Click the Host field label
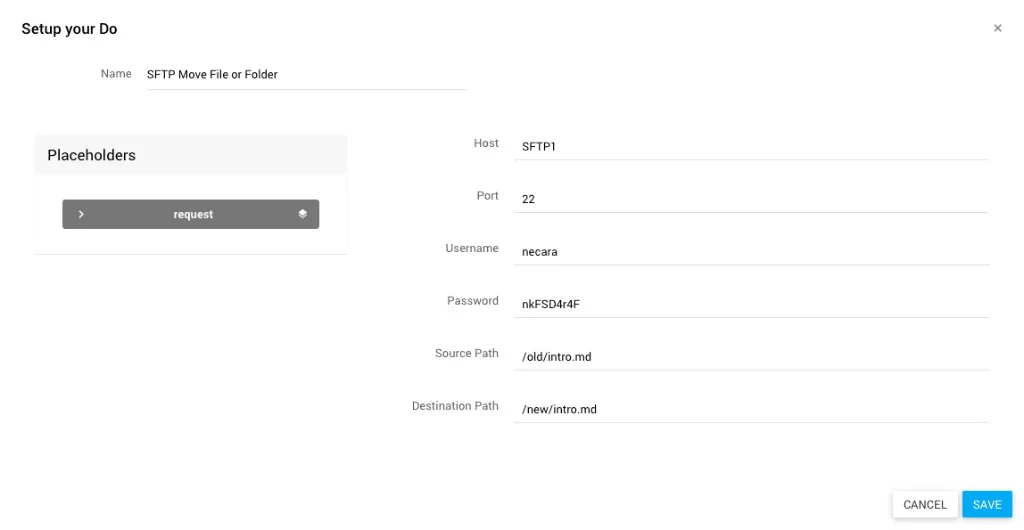This screenshot has width=1024, height=530. coord(486,144)
